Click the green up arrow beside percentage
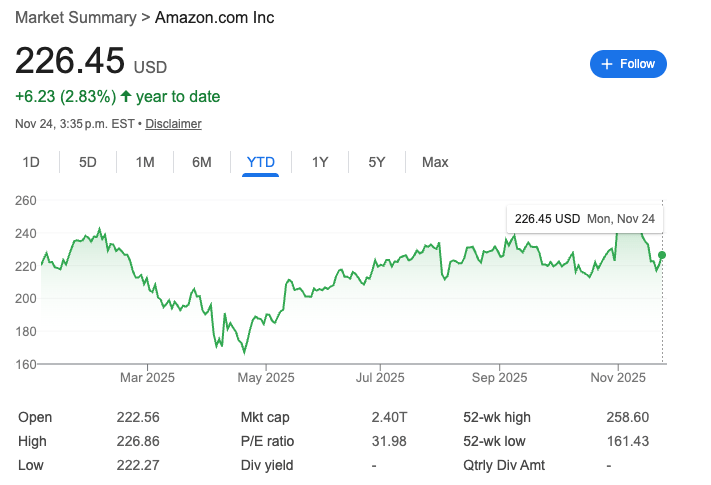 [126, 97]
